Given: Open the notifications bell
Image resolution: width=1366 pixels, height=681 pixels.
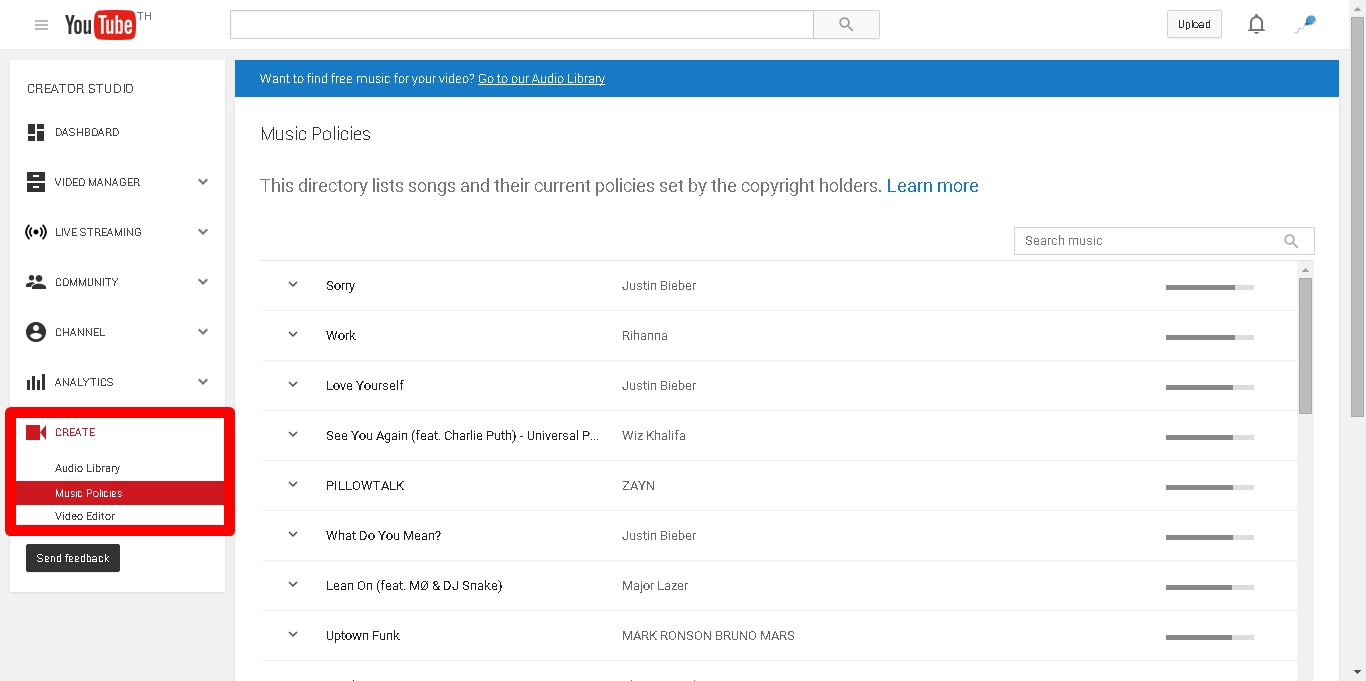Looking at the screenshot, I should [1257, 25].
